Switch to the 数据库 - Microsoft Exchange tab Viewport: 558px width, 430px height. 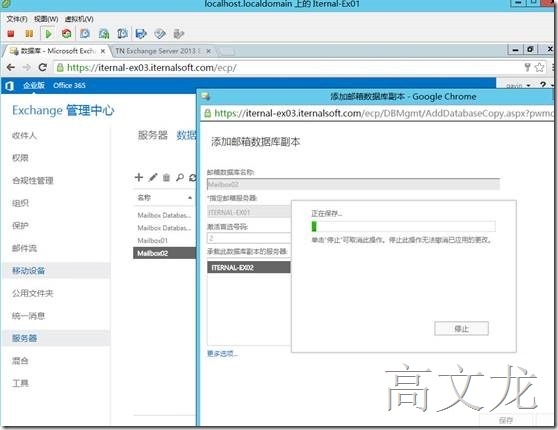(x=58, y=51)
